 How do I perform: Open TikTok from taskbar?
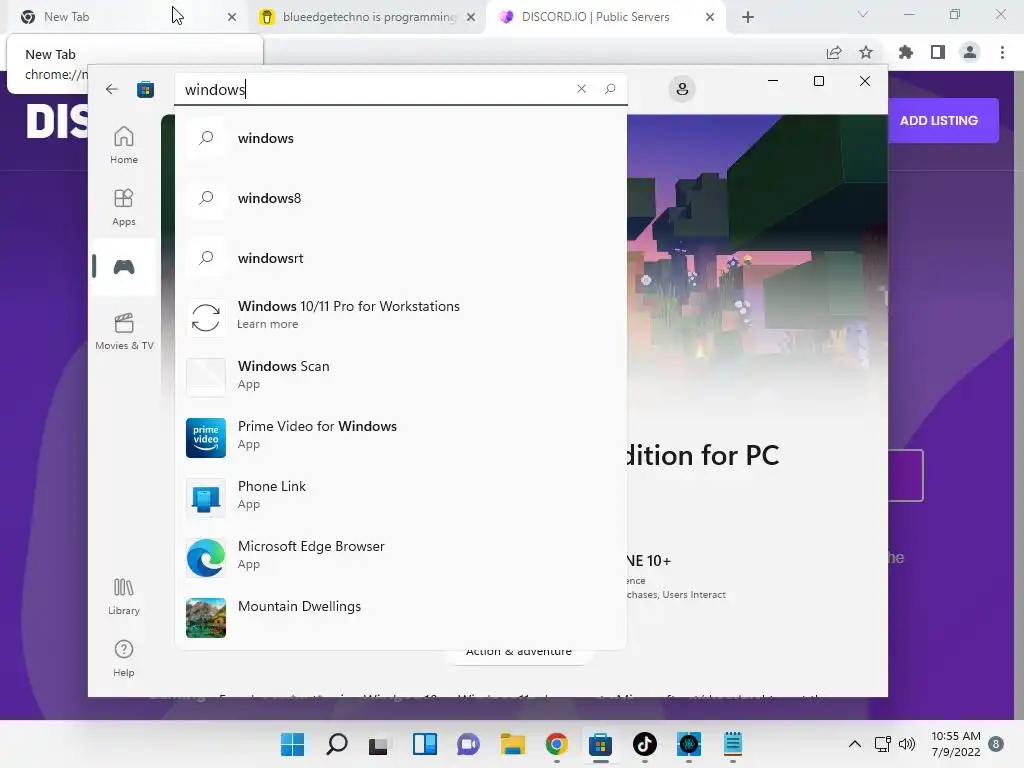645,744
